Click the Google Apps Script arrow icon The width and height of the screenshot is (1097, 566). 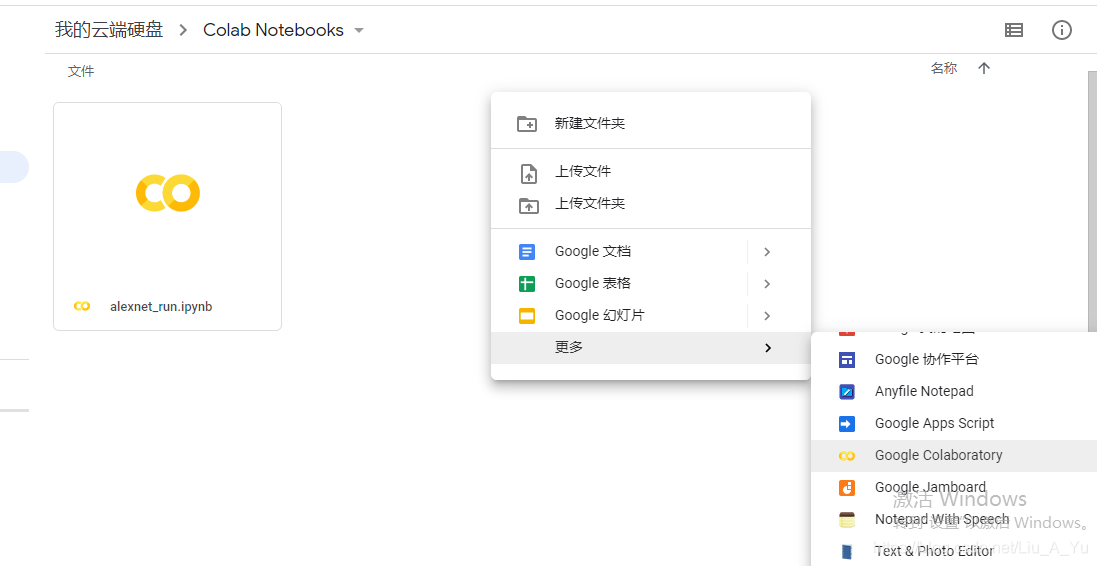click(x=847, y=424)
